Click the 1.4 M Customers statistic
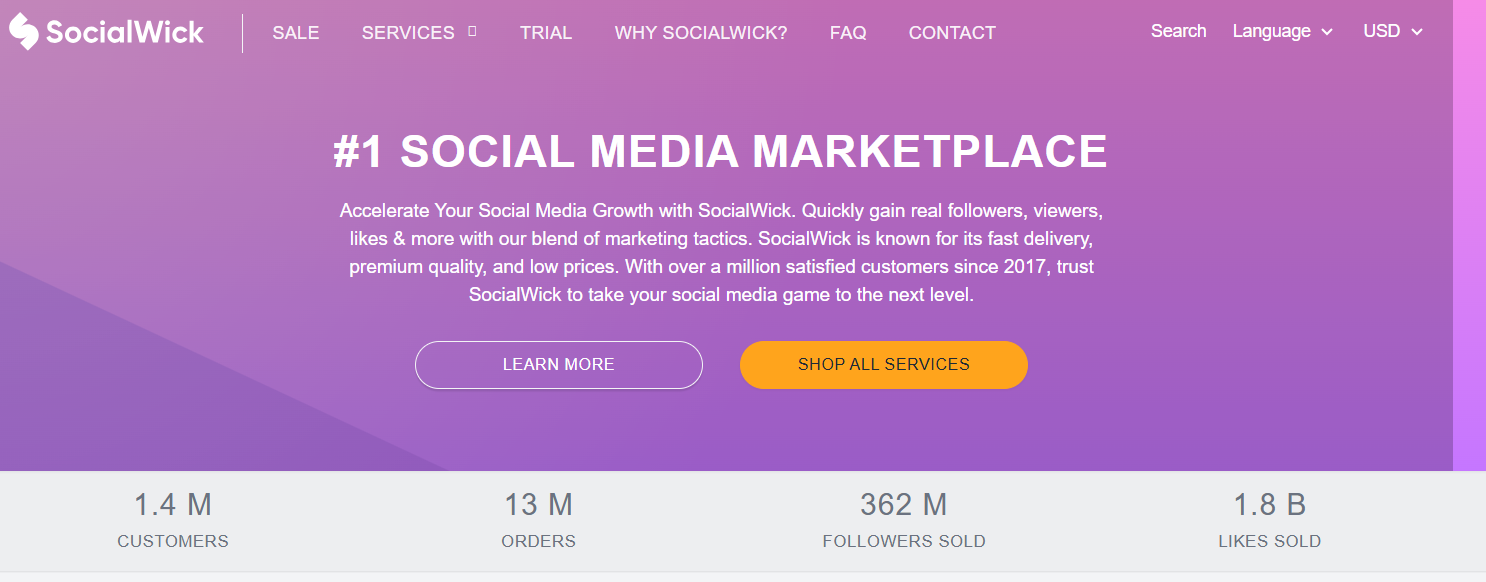The height and width of the screenshot is (582, 1486). (173, 520)
